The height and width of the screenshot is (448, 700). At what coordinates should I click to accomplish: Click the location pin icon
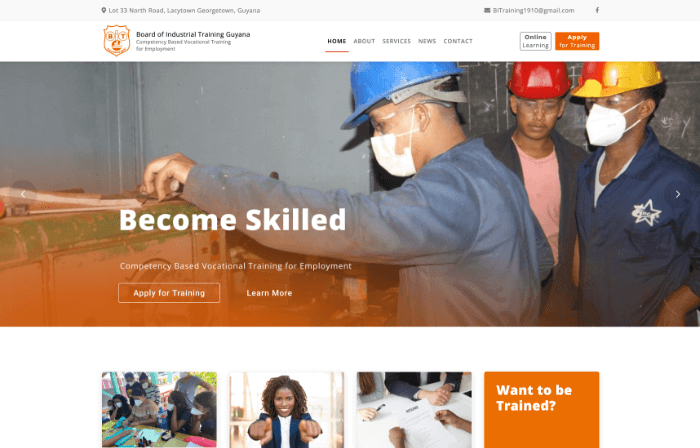[104, 10]
